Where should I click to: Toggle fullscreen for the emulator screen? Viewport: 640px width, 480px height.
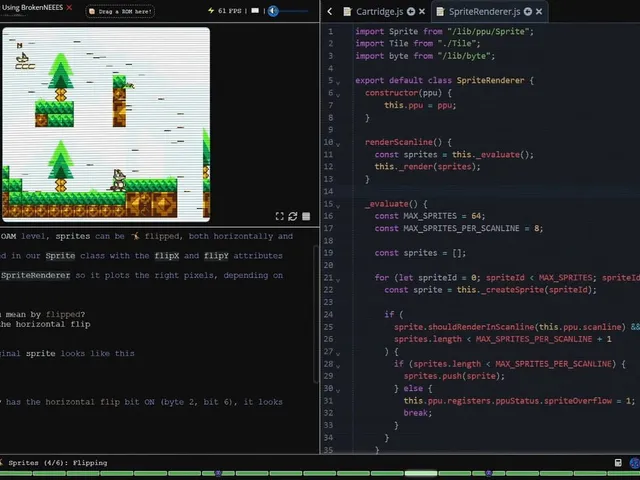pyautogui.click(x=280, y=216)
